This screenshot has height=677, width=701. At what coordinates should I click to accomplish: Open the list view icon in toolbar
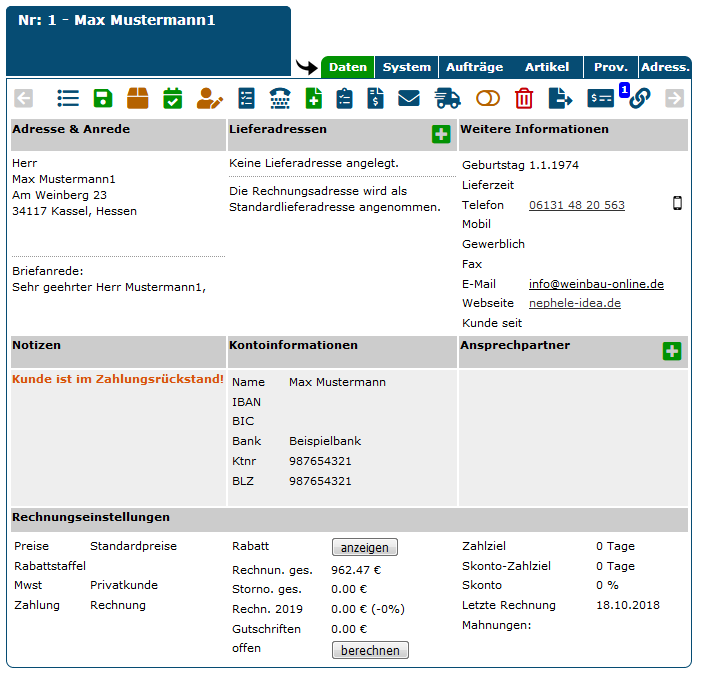pyautogui.click(x=68, y=98)
